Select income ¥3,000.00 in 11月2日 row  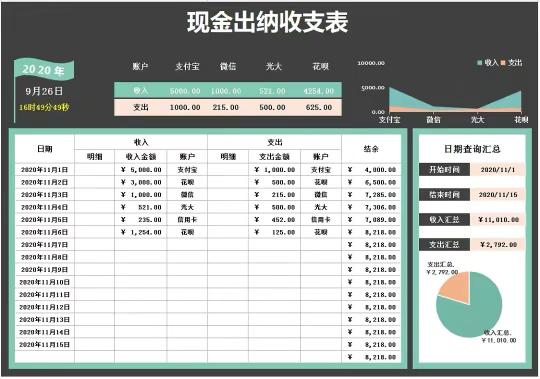tap(141, 182)
